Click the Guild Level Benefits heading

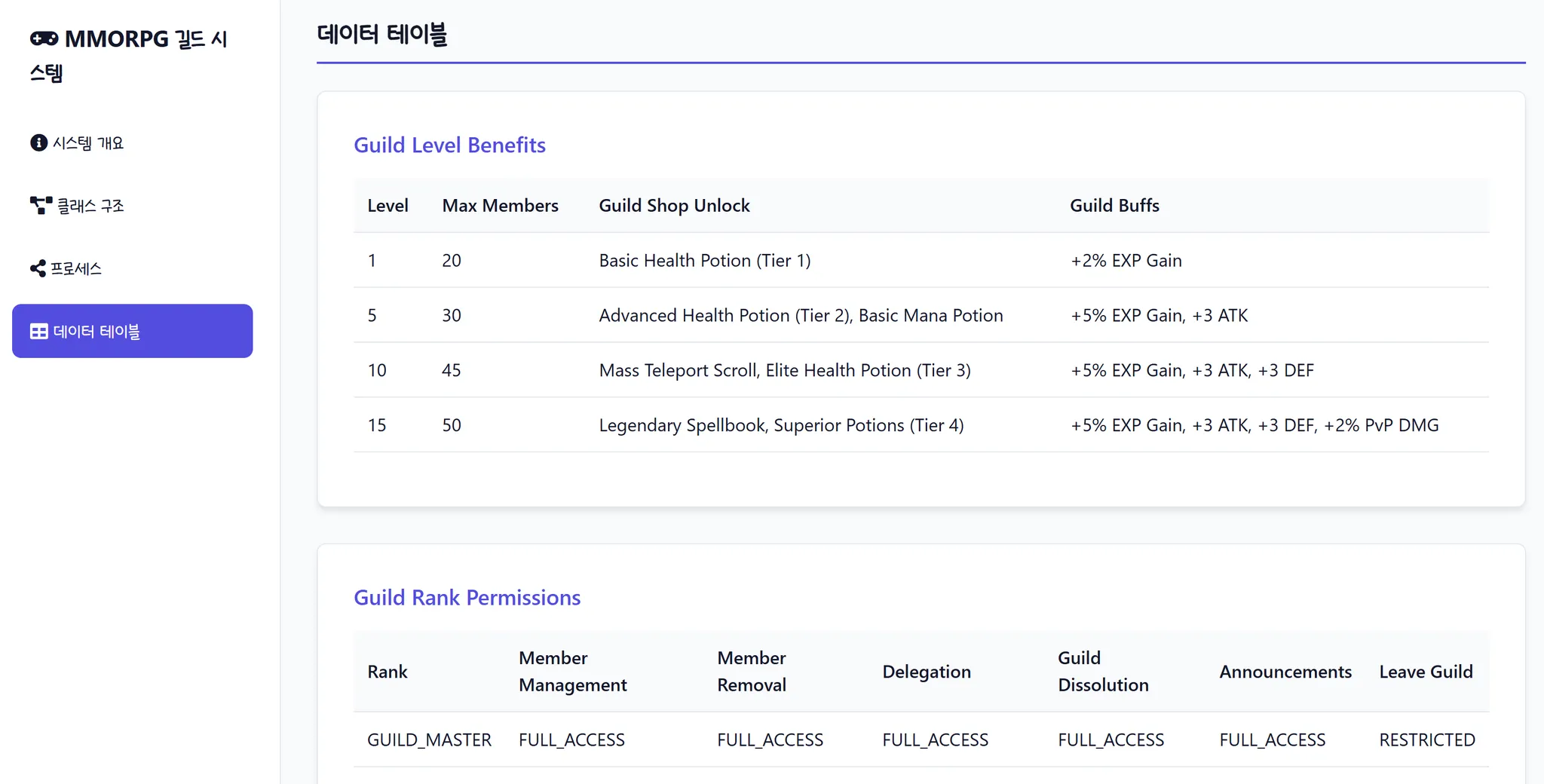[449, 145]
